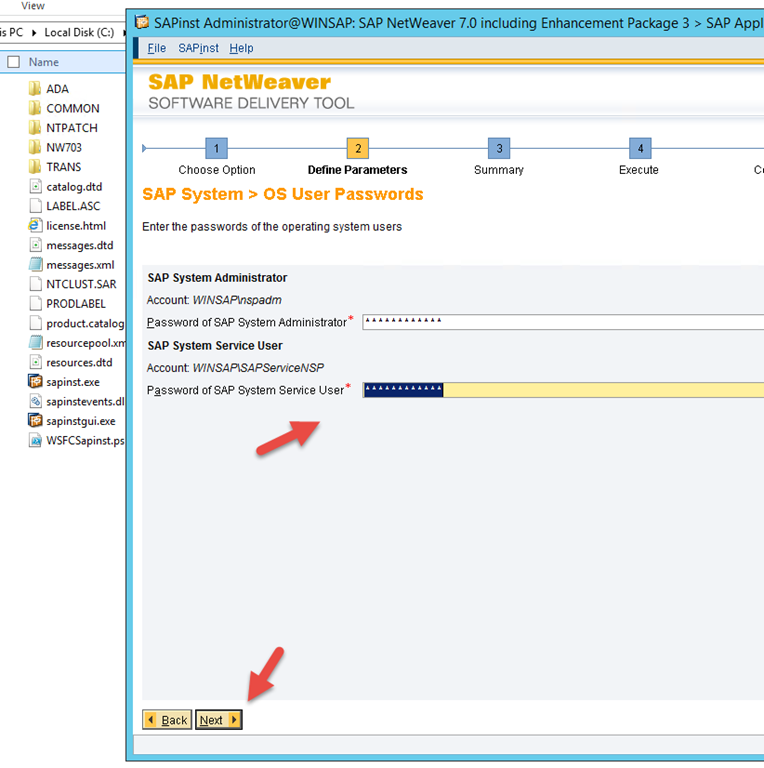Open the Help menu
The image size is (764, 768).
click(x=241, y=48)
